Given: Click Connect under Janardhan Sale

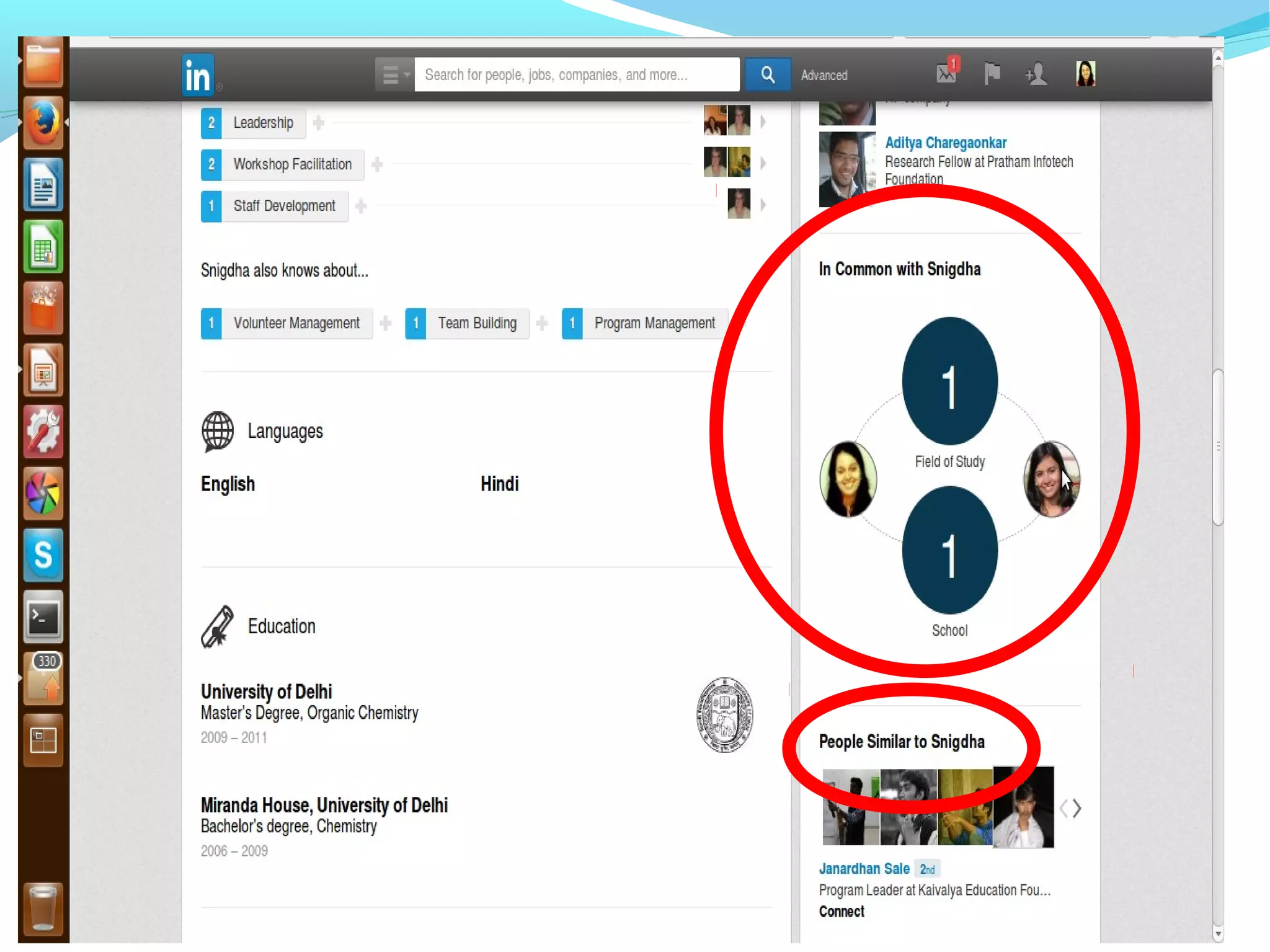Looking at the screenshot, I should 841,911.
